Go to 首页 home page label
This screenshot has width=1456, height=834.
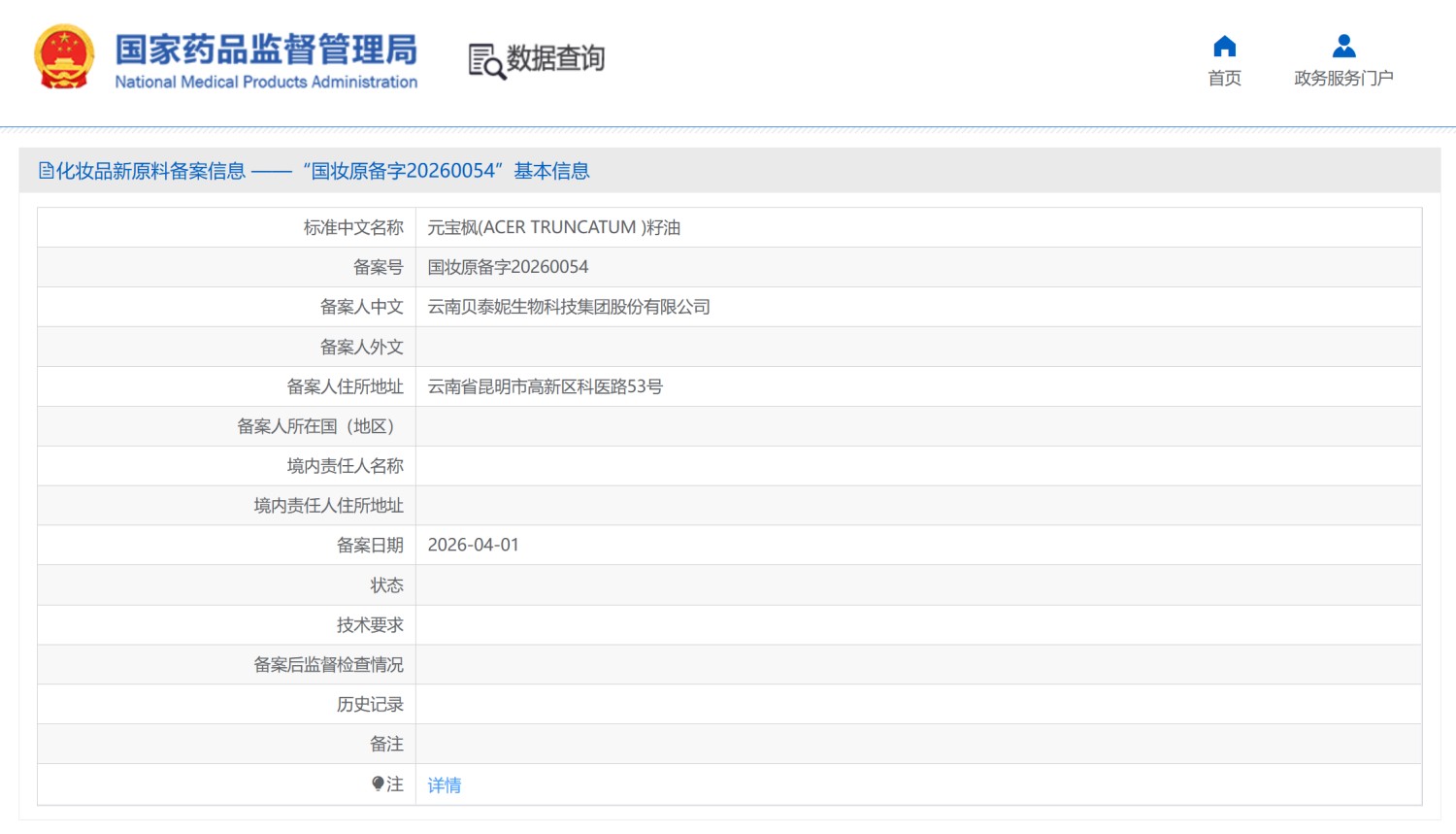[x=1224, y=78]
